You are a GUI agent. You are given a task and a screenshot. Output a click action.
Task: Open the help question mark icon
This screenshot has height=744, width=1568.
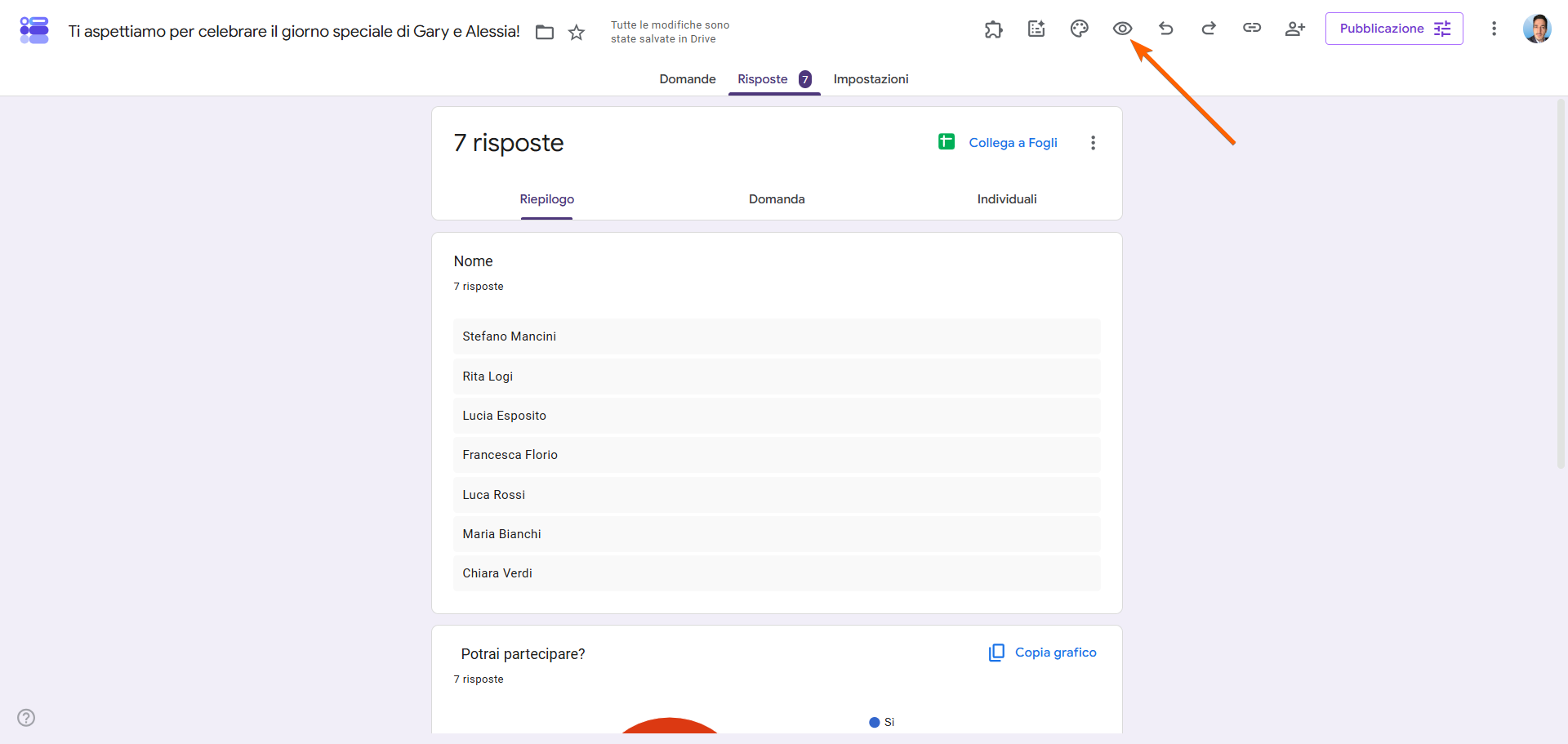point(26,718)
